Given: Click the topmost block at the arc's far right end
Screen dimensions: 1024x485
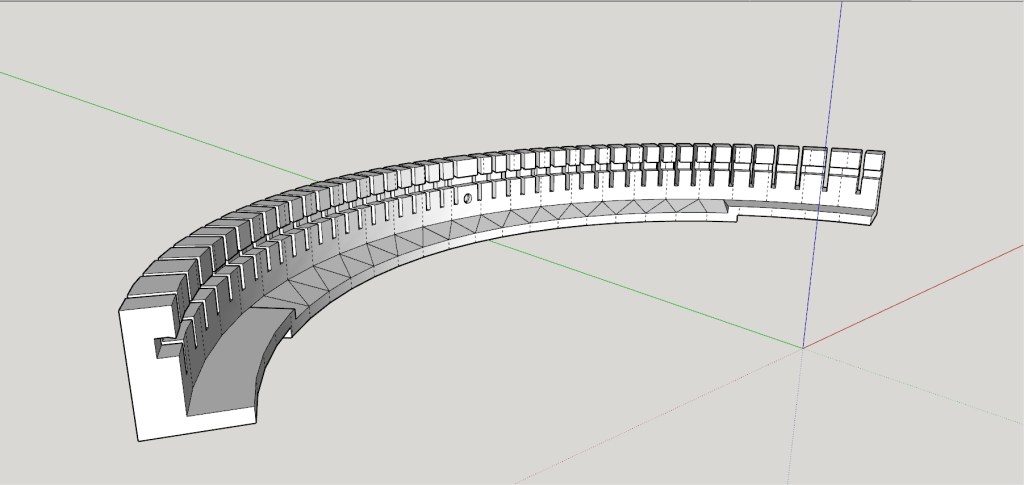Looking at the screenshot, I should tap(873, 158).
